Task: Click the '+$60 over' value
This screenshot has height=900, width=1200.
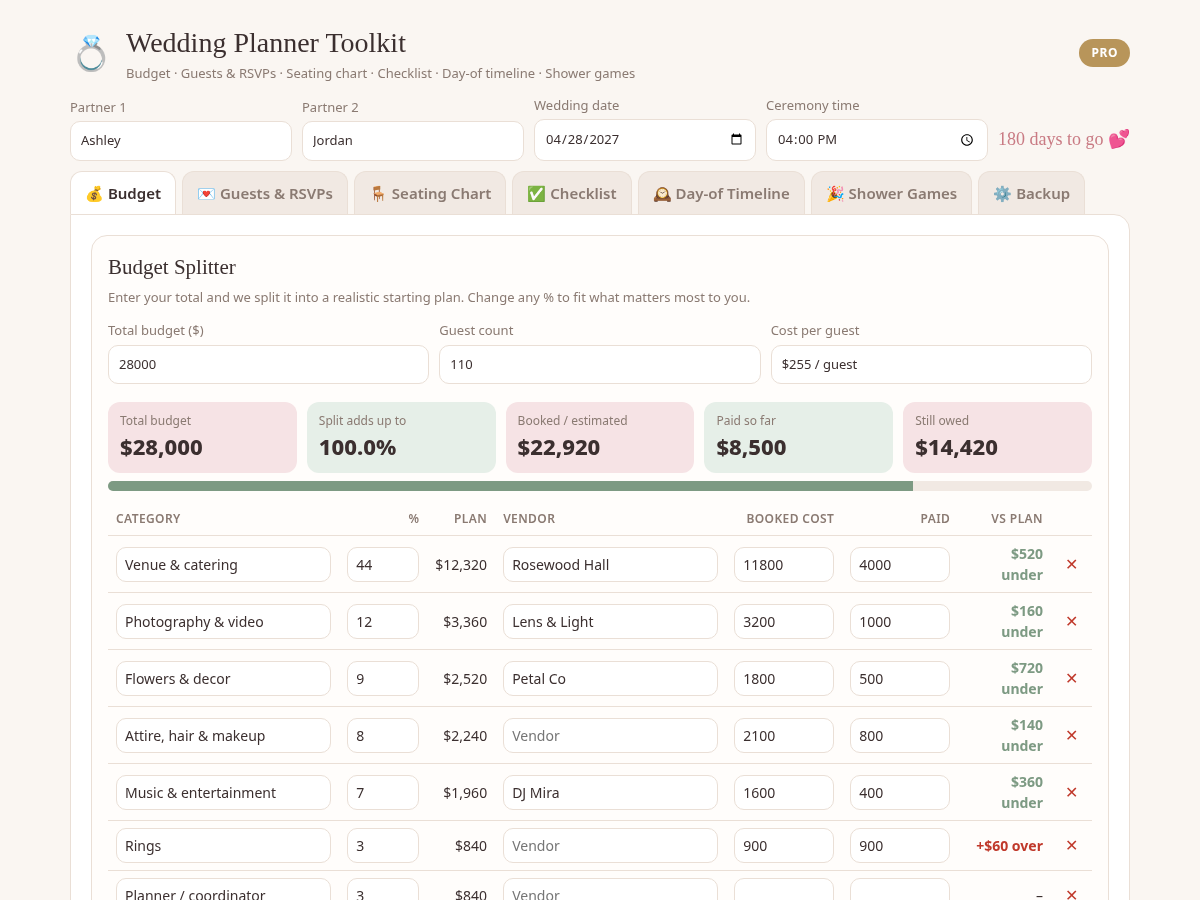Action: pos(1009,846)
